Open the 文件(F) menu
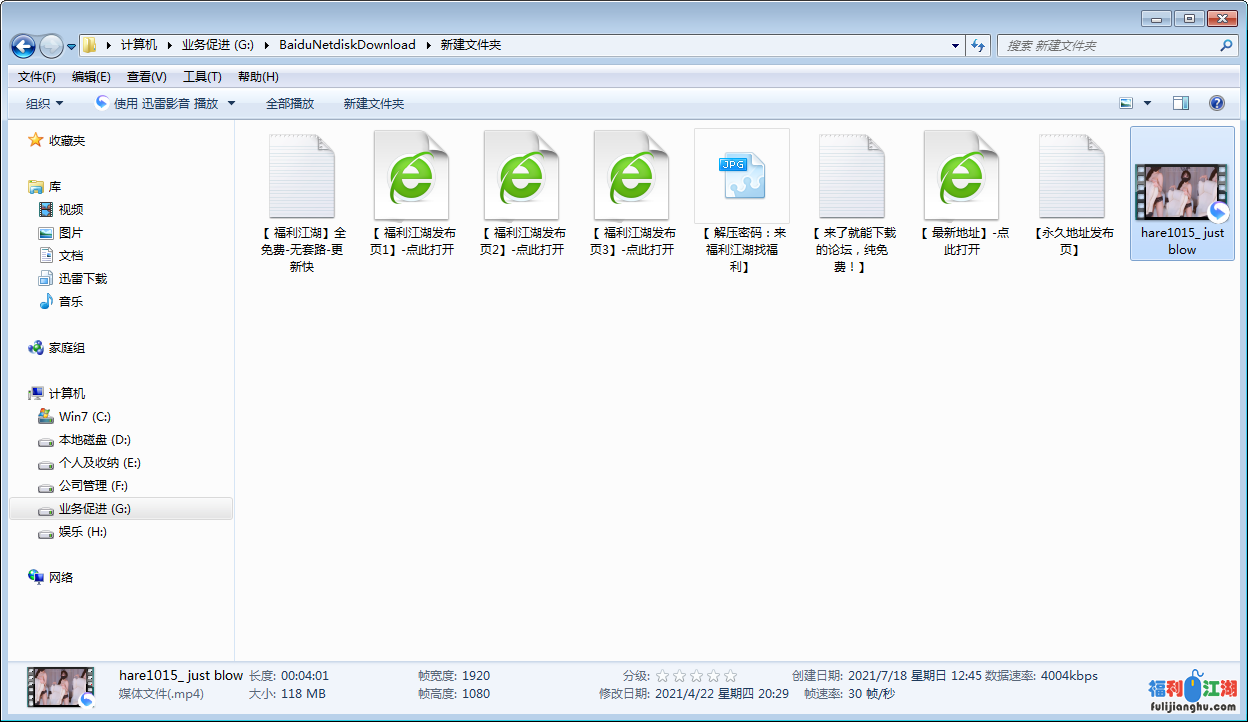This screenshot has height=722, width=1248. coord(37,77)
